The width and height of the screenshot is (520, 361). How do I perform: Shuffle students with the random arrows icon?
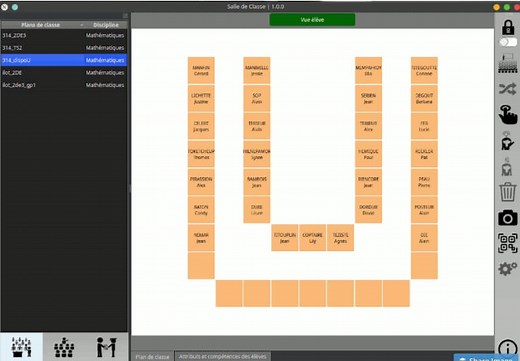(x=508, y=89)
